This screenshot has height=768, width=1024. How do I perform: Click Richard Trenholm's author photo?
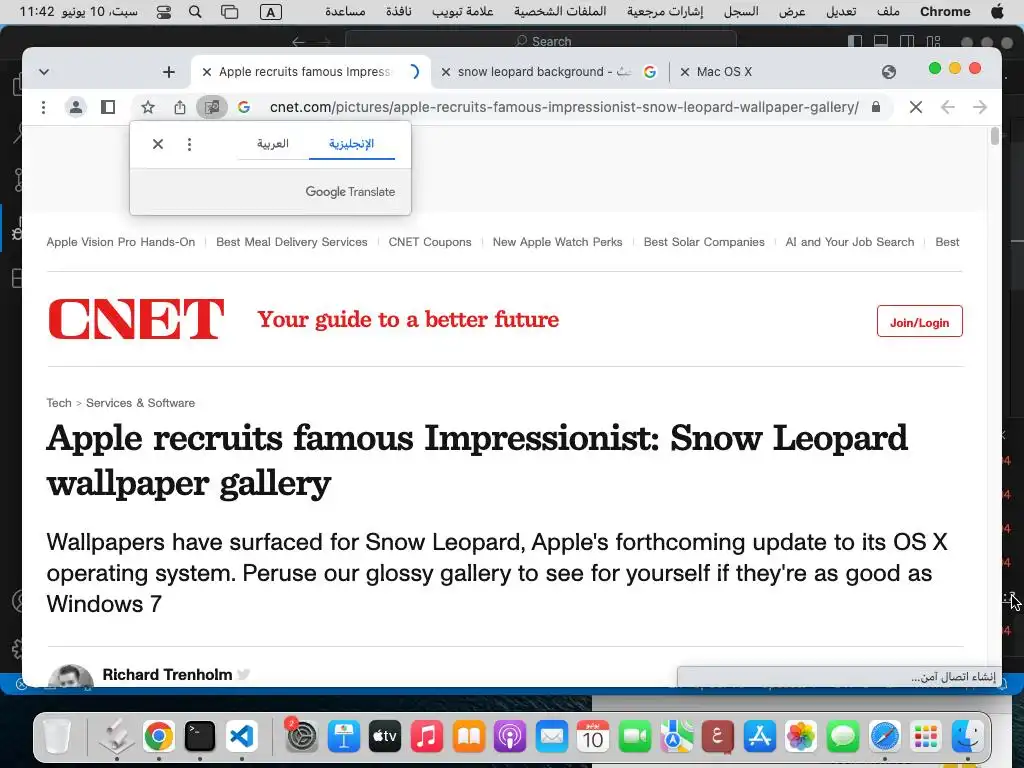pyautogui.click(x=71, y=676)
